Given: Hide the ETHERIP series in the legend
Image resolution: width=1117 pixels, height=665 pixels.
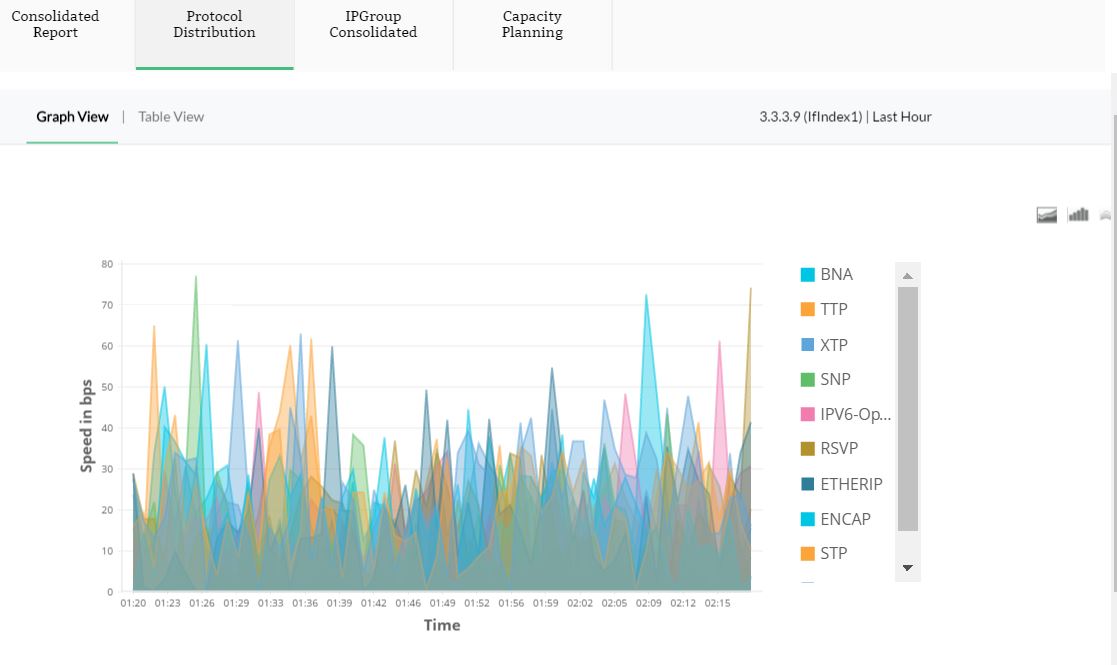Looking at the screenshot, I should (851, 484).
